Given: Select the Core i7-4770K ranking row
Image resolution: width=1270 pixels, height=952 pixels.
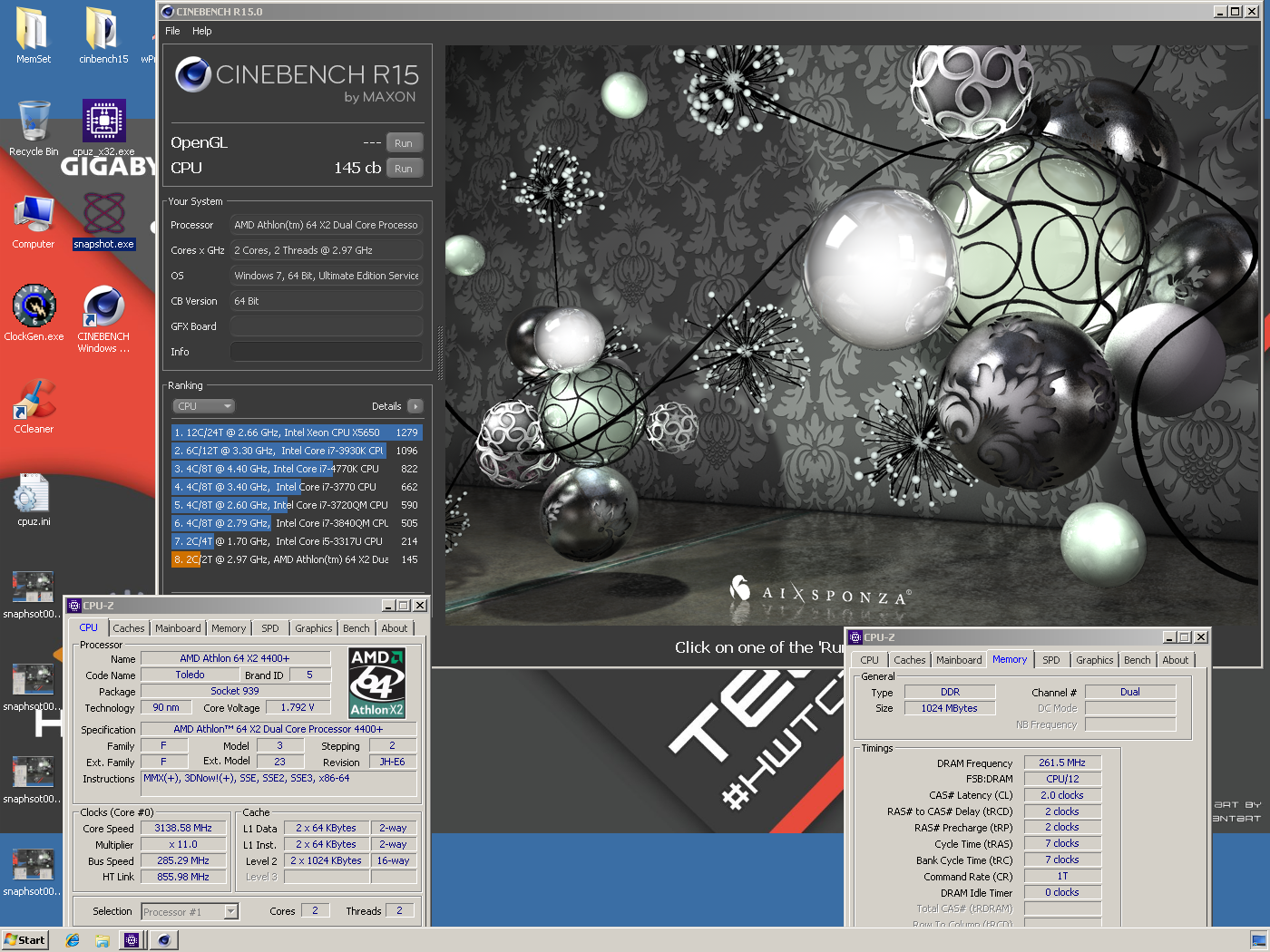Looking at the screenshot, I should (x=297, y=469).
